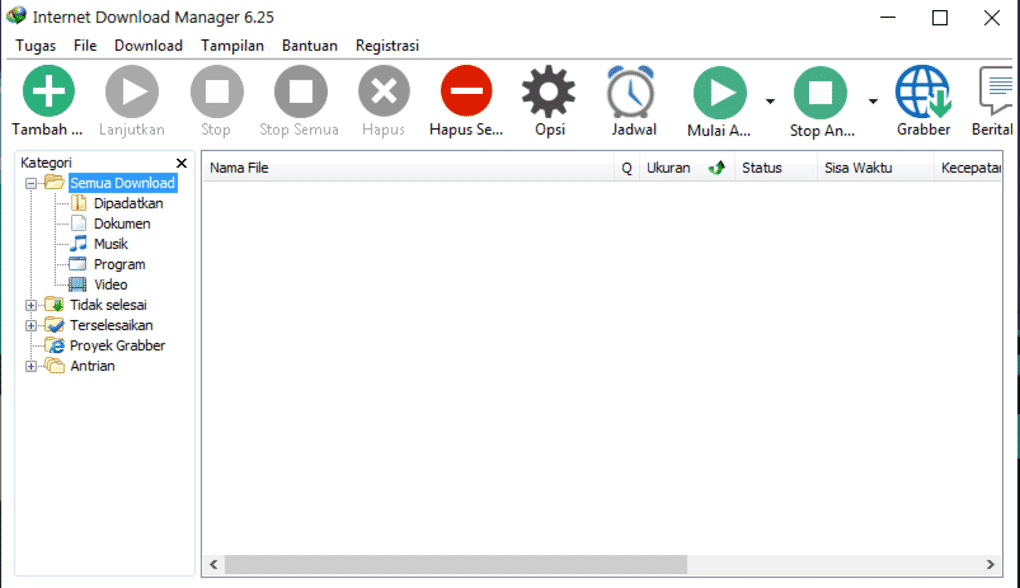Expand the Antrian tree node
This screenshot has height=588, width=1020.
(31, 366)
